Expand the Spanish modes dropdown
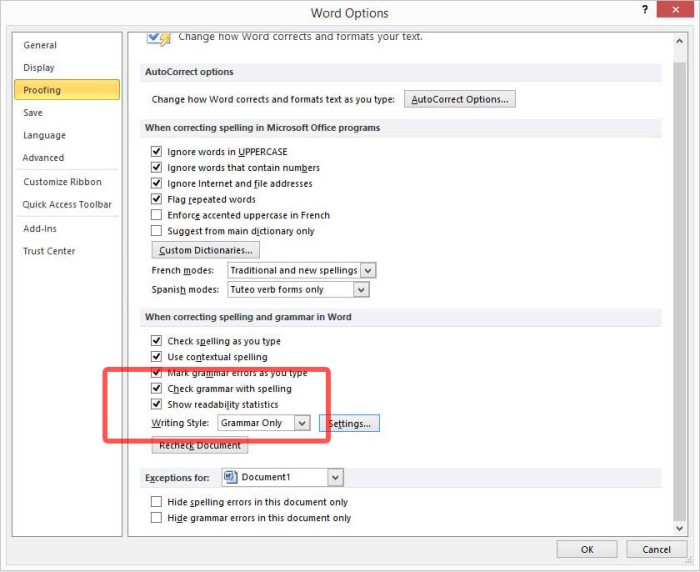The width and height of the screenshot is (700, 572). [360, 290]
